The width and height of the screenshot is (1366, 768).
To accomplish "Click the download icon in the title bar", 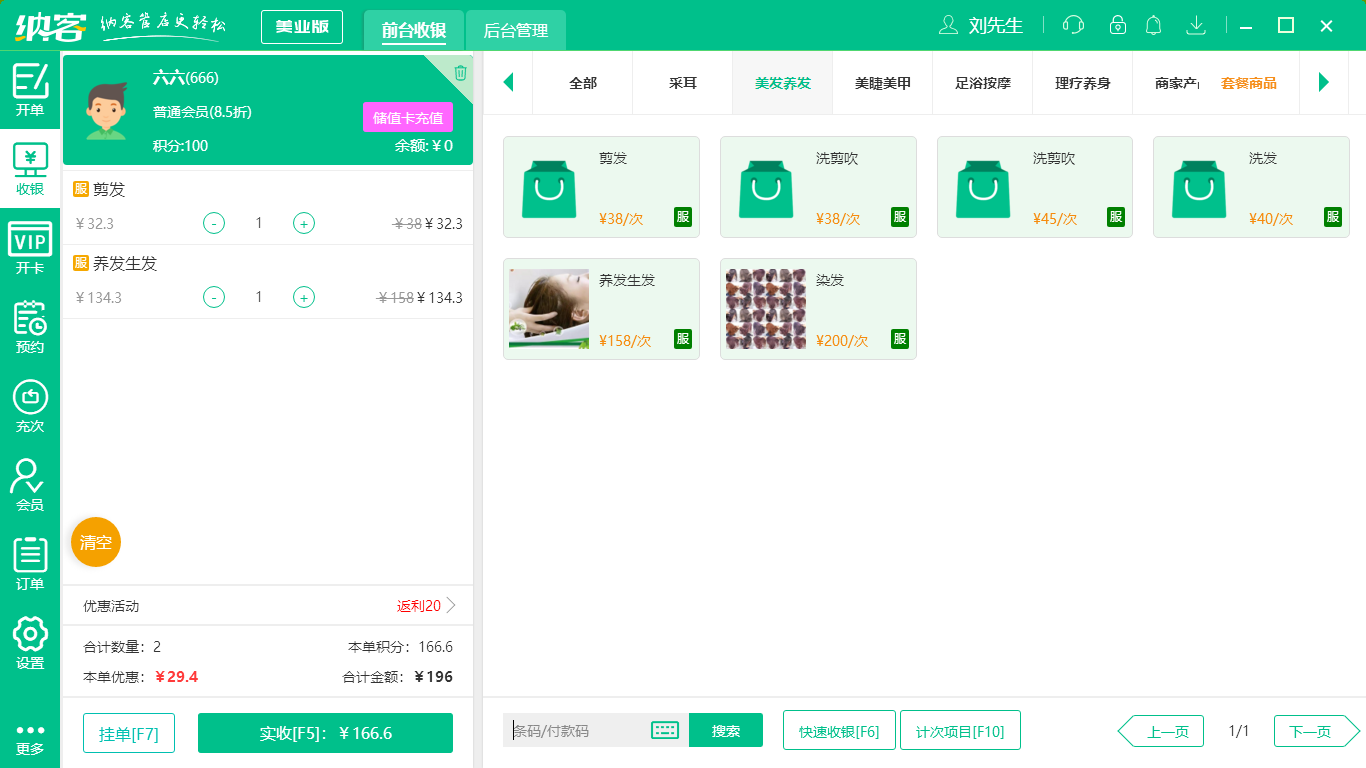I will pos(1196,25).
